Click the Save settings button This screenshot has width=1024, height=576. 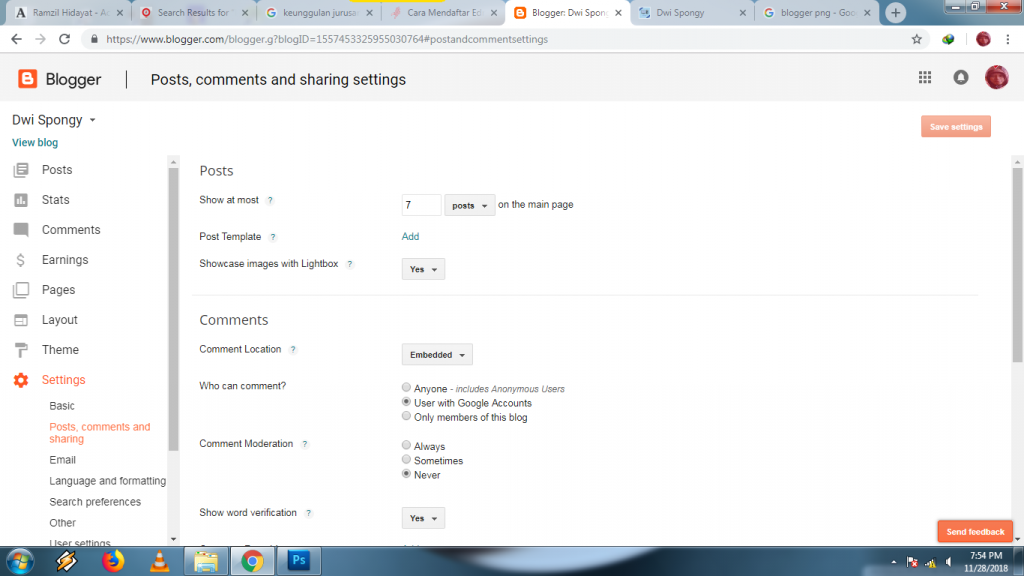pos(955,127)
